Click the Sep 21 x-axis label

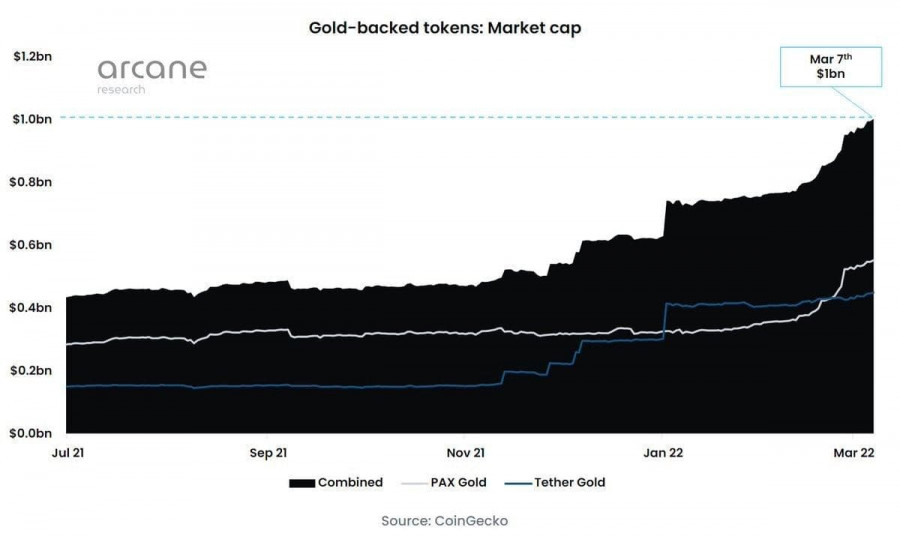pos(268,453)
